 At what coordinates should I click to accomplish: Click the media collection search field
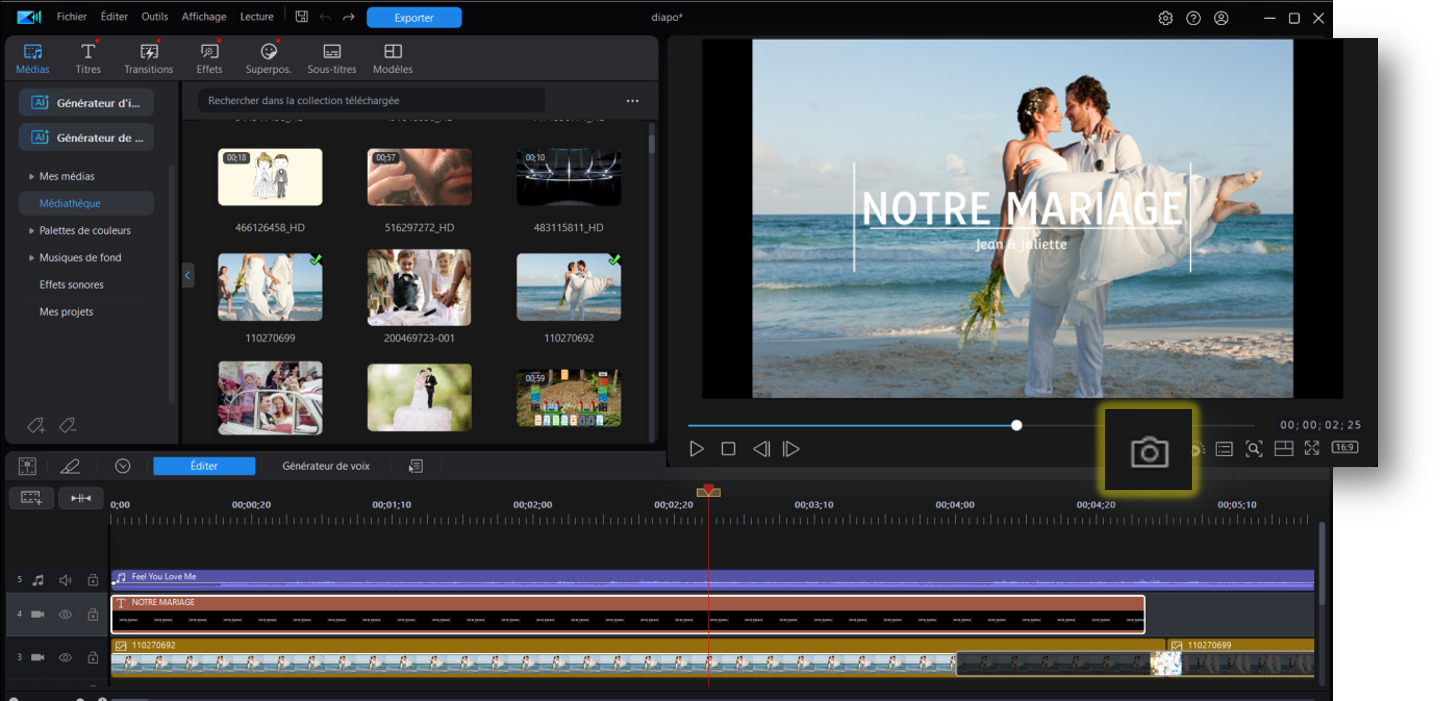[x=372, y=101]
